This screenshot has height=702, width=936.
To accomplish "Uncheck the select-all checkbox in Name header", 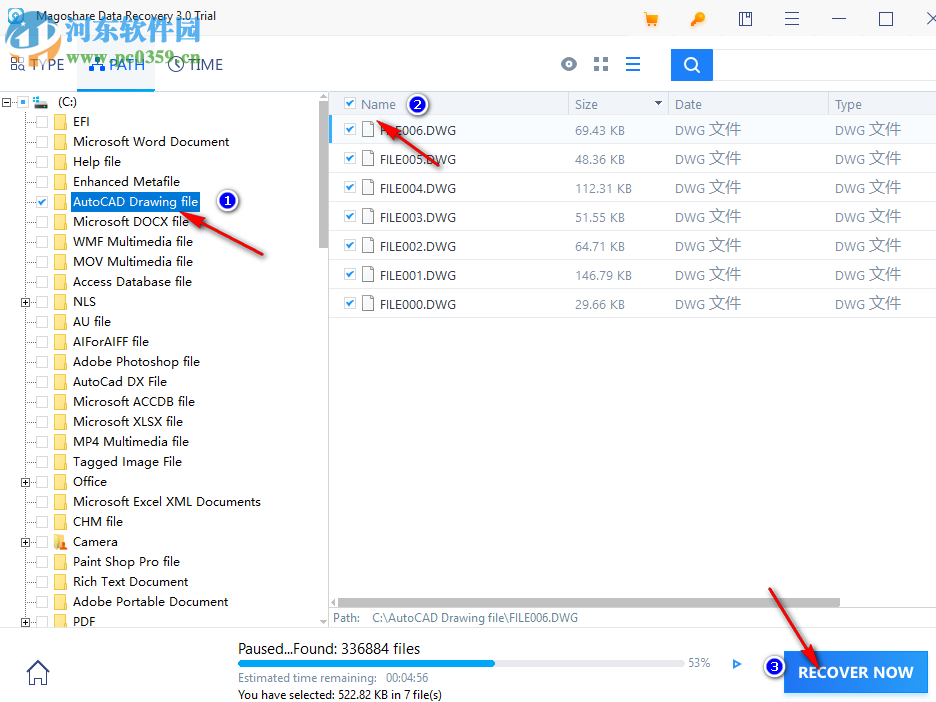I will (x=349, y=103).
